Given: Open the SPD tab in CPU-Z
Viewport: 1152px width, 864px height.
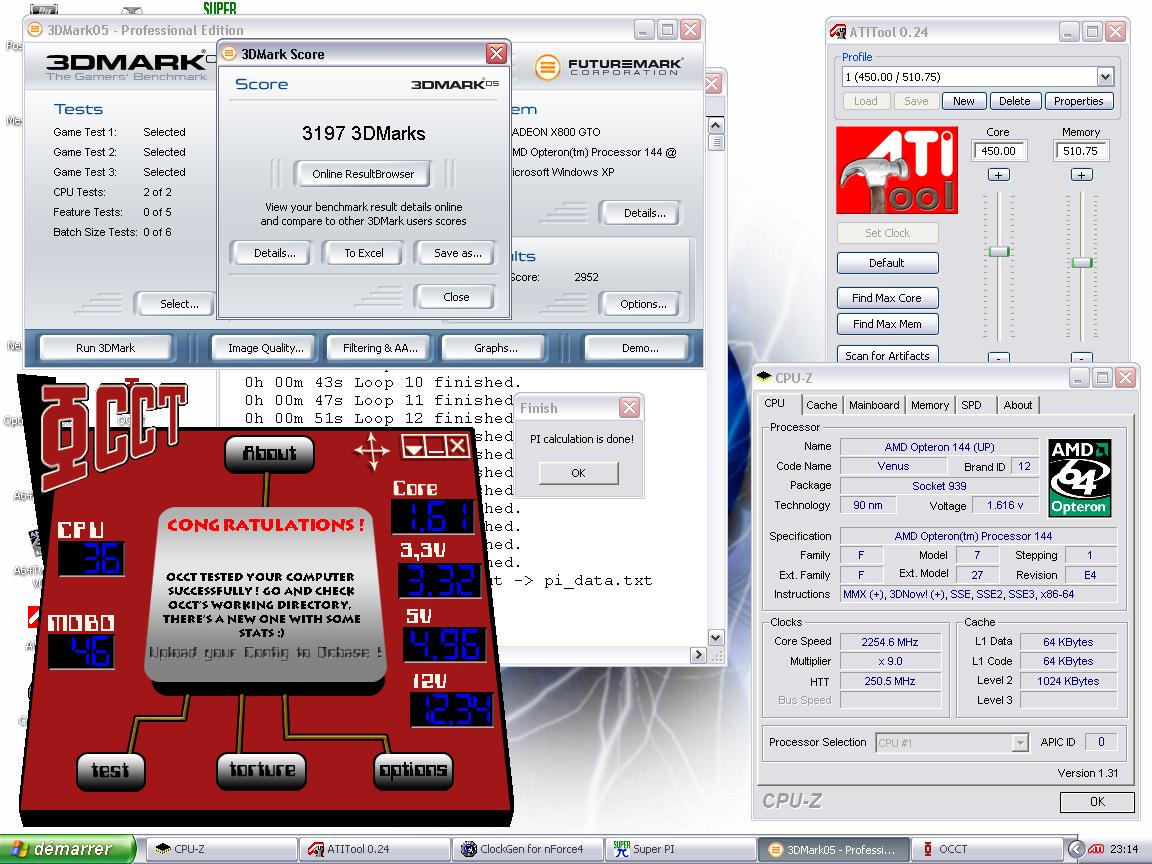Looking at the screenshot, I should click(971, 405).
